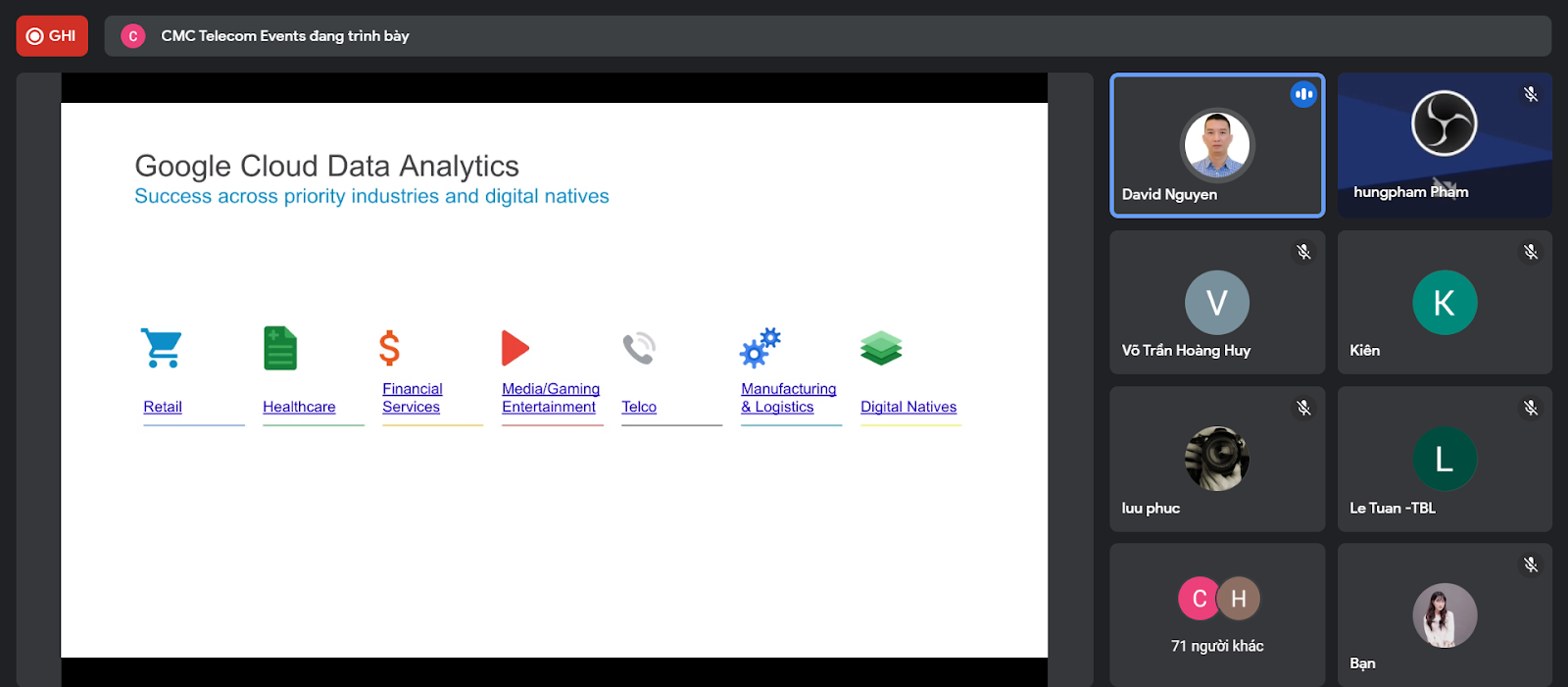
Task: Click the green K avatar circle
Action: pyautogui.click(x=1445, y=303)
